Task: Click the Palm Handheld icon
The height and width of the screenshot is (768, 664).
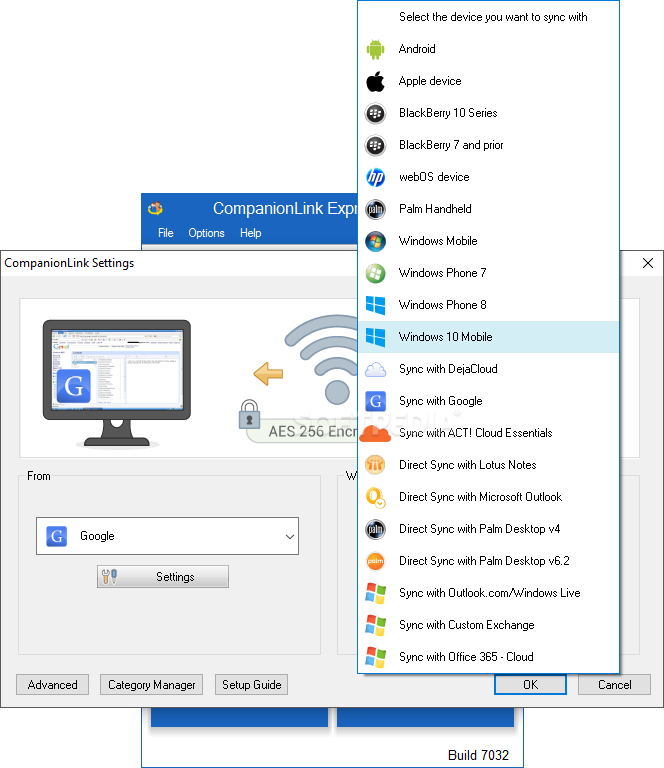Action: point(376,210)
